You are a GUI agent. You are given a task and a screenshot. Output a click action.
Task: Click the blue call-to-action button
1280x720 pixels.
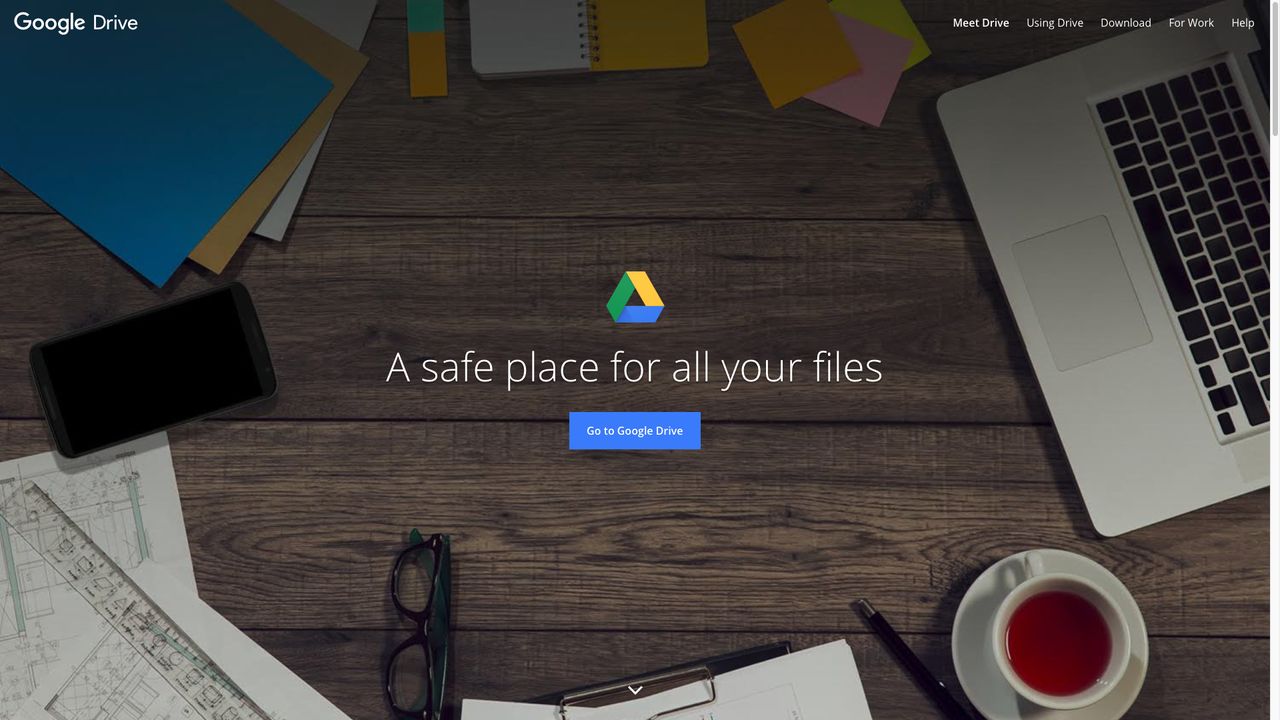[634, 430]
